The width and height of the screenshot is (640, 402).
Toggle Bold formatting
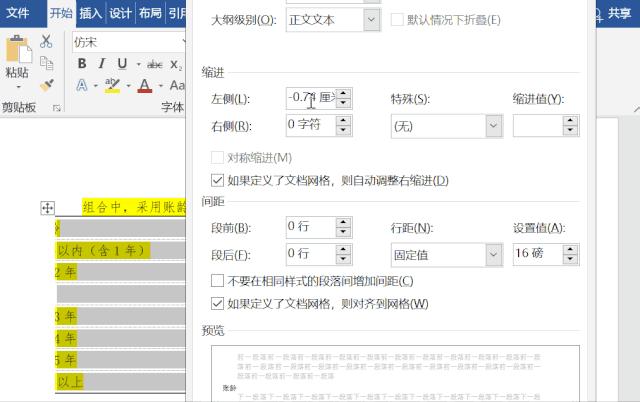(82, 63)
